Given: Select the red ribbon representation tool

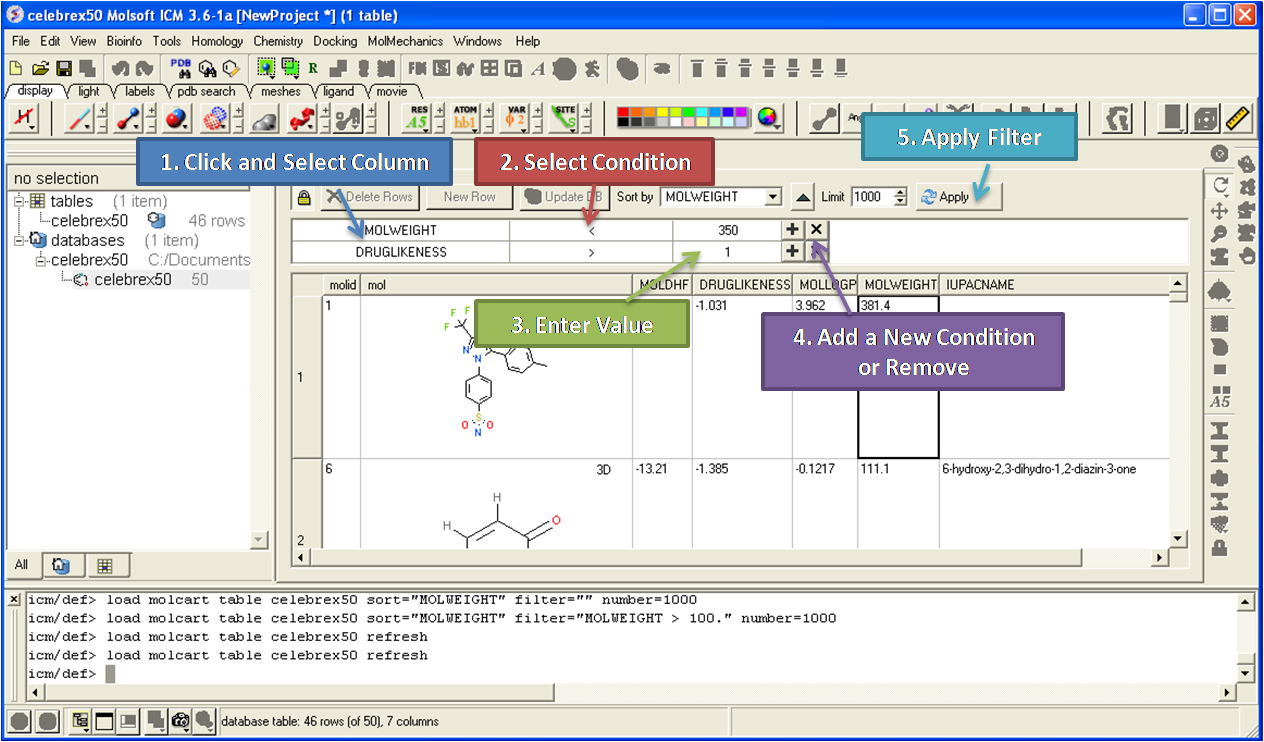Looking at the screenshot, I should (301, 118).
